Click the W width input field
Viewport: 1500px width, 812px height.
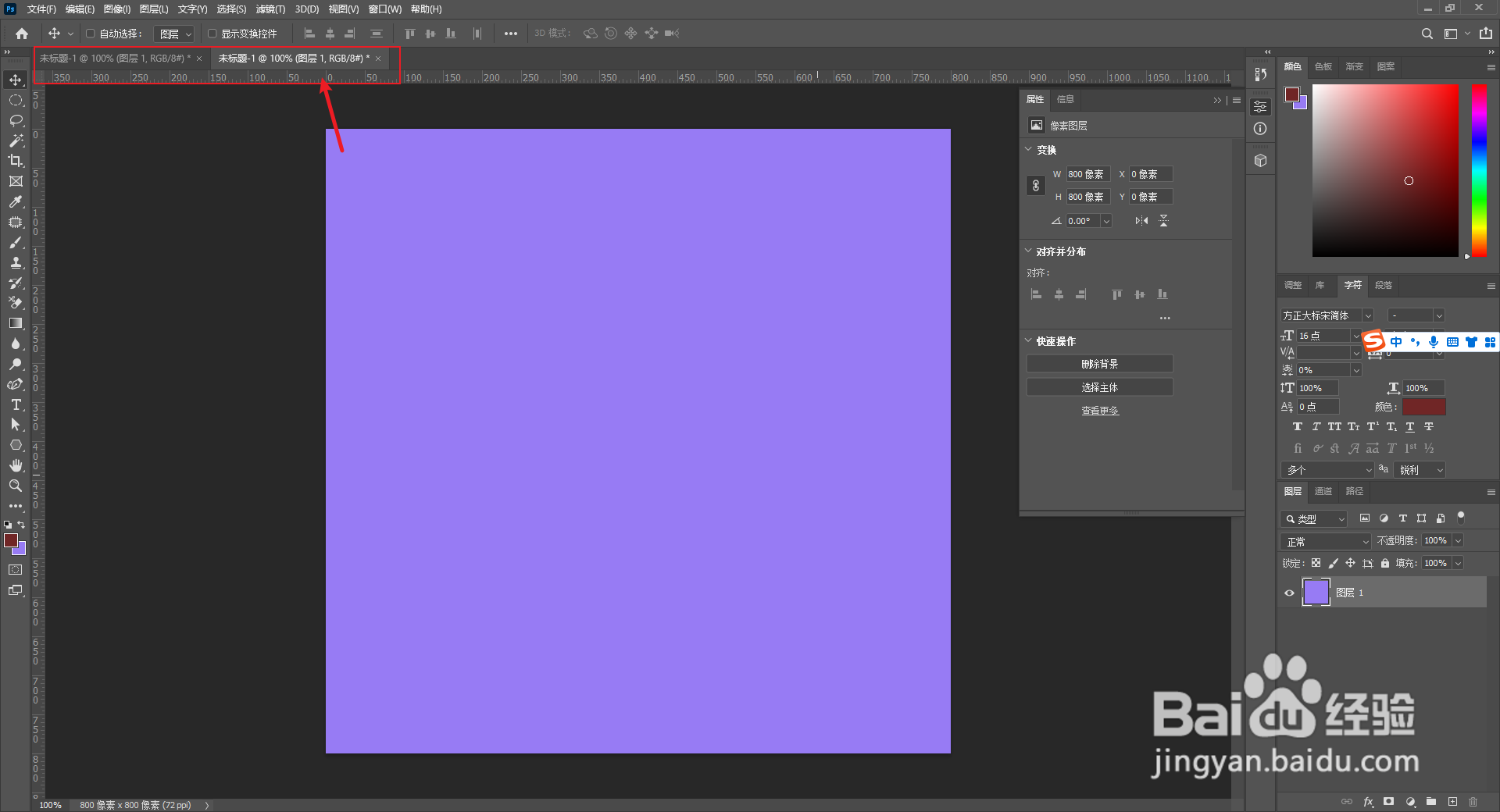pos(1088,174)
